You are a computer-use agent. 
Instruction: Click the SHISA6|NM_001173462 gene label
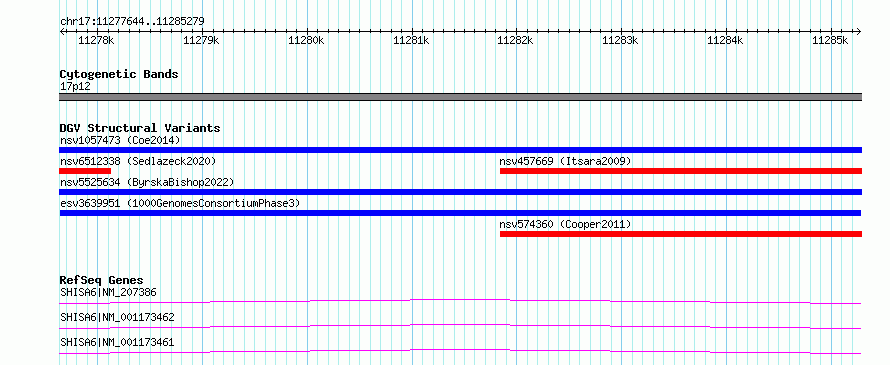coord(117,318)
